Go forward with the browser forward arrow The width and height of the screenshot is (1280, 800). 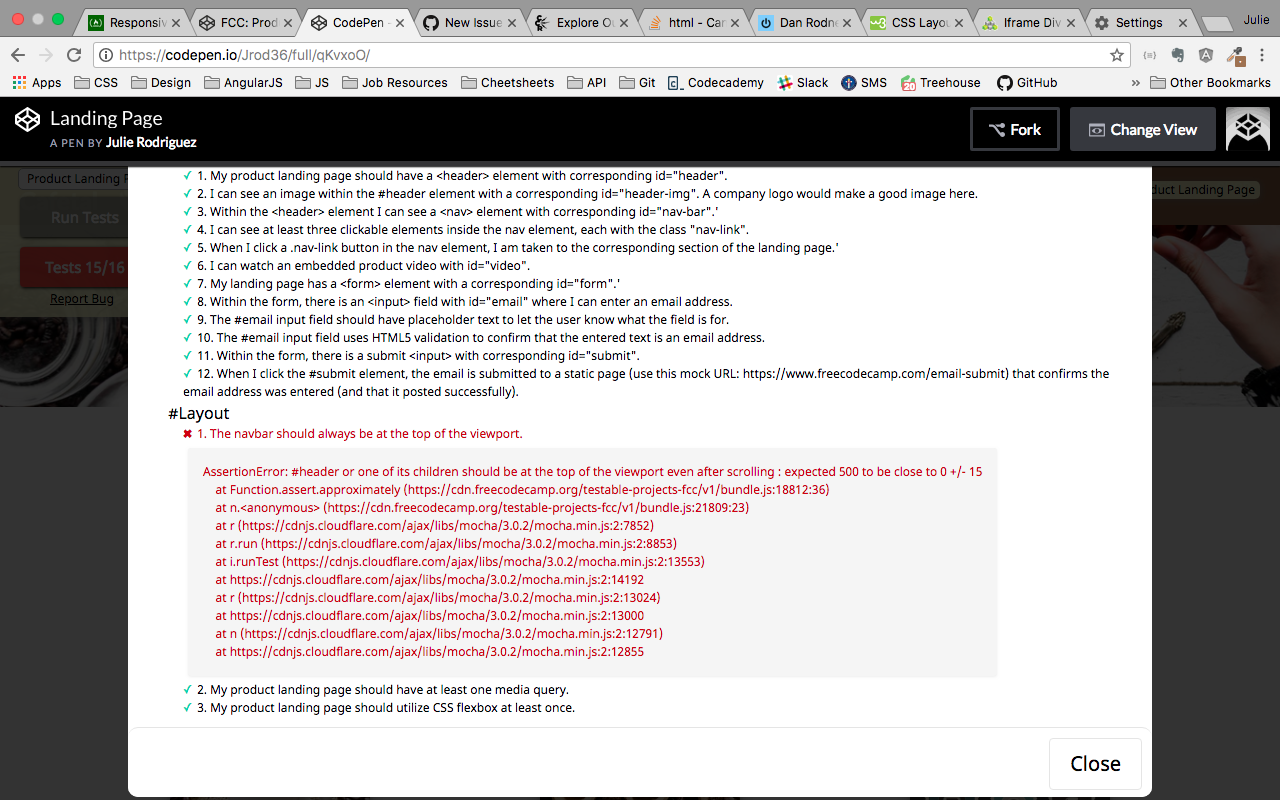[46, 55]
